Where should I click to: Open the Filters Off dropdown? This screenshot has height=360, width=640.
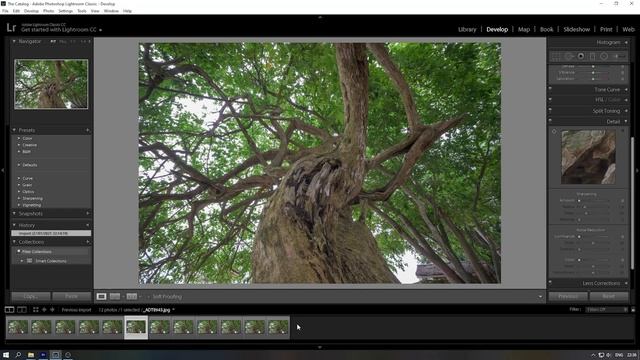pyautogui.click(x=607, y=310)
